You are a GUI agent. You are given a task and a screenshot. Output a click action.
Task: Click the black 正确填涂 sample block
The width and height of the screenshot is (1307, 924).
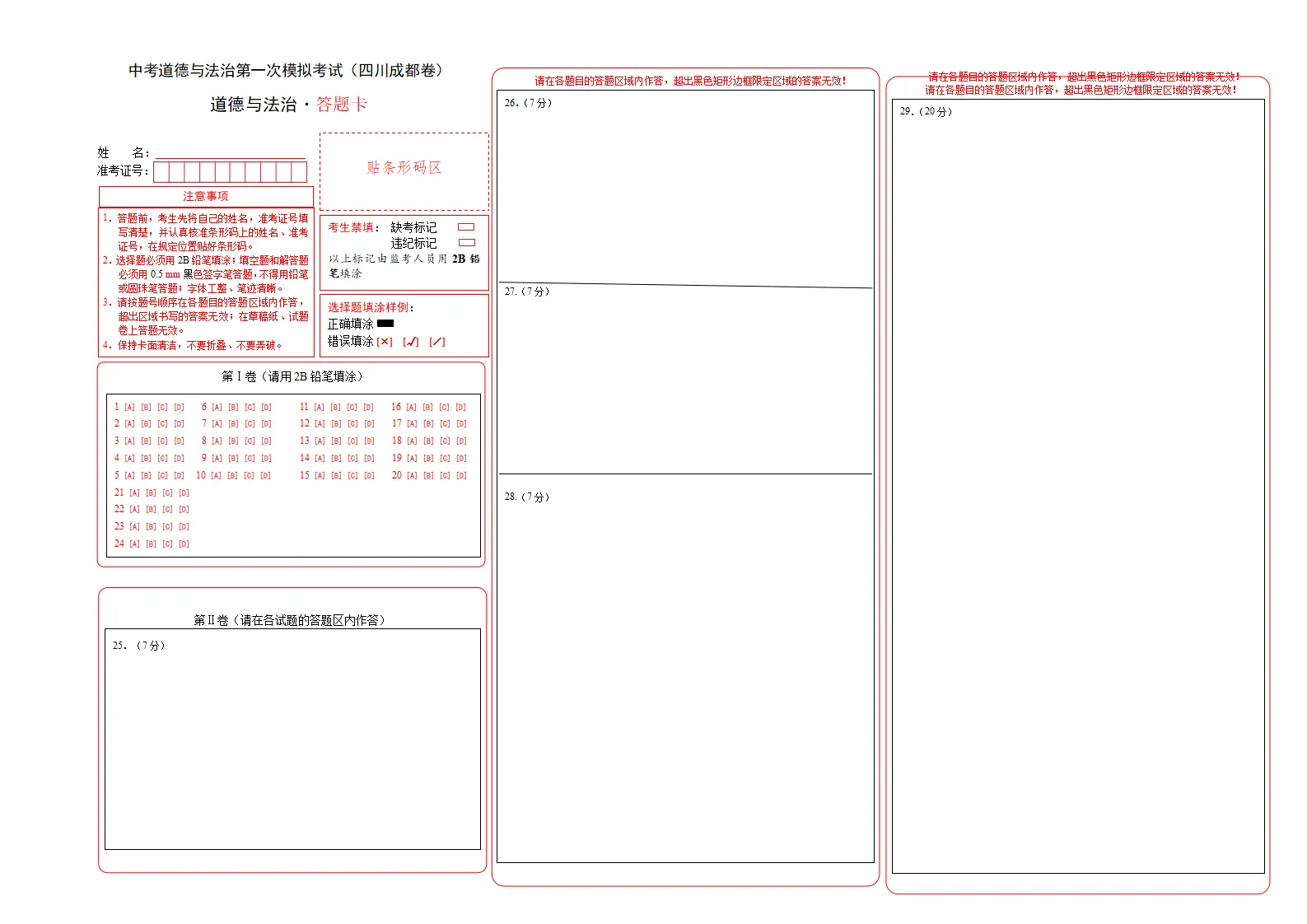tap(385, 324)
